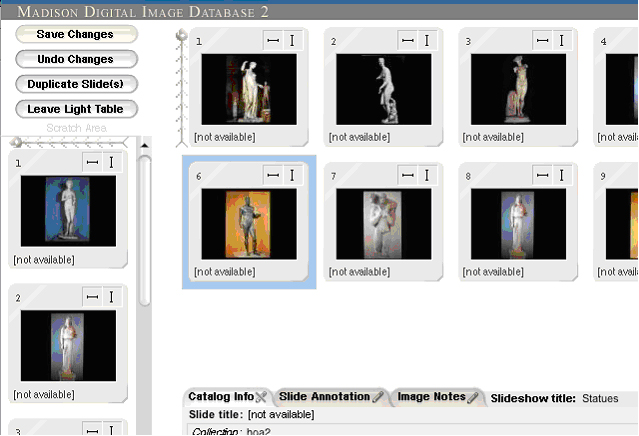Click vertical-bar icon on slide 7
Viewport: 639px width, 436px height.
(x=427, y=175)
